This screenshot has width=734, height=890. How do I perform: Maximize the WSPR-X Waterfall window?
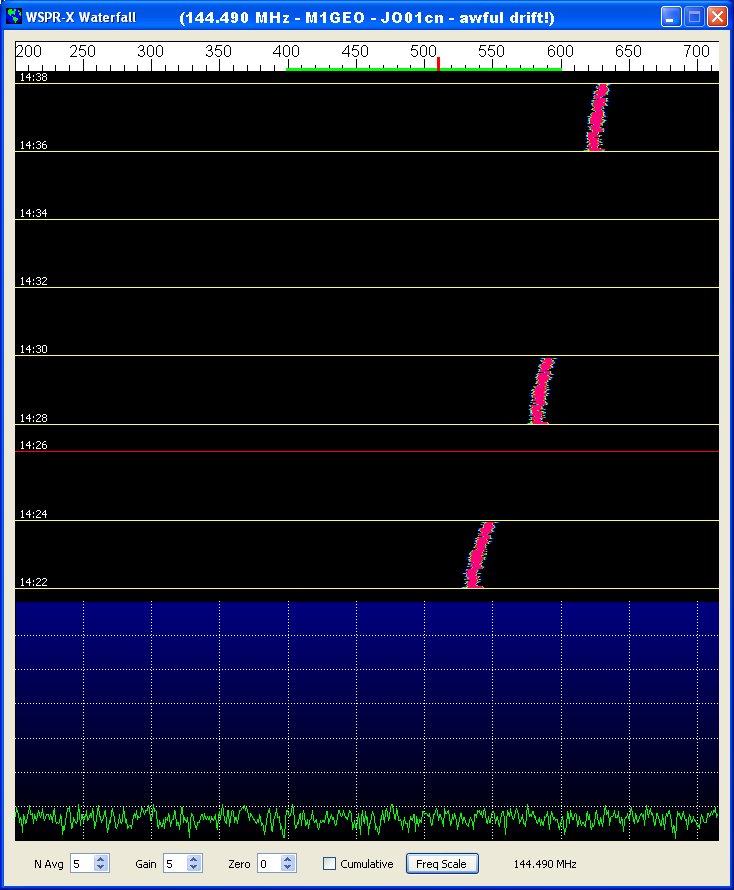pos(694,16)
